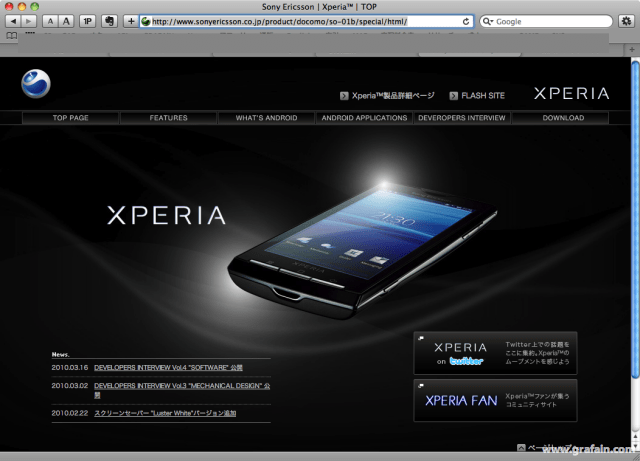This screenshot has height=461, width=640.
Task: Open a new tab with the tab bar plus
Action: [632, 49]
